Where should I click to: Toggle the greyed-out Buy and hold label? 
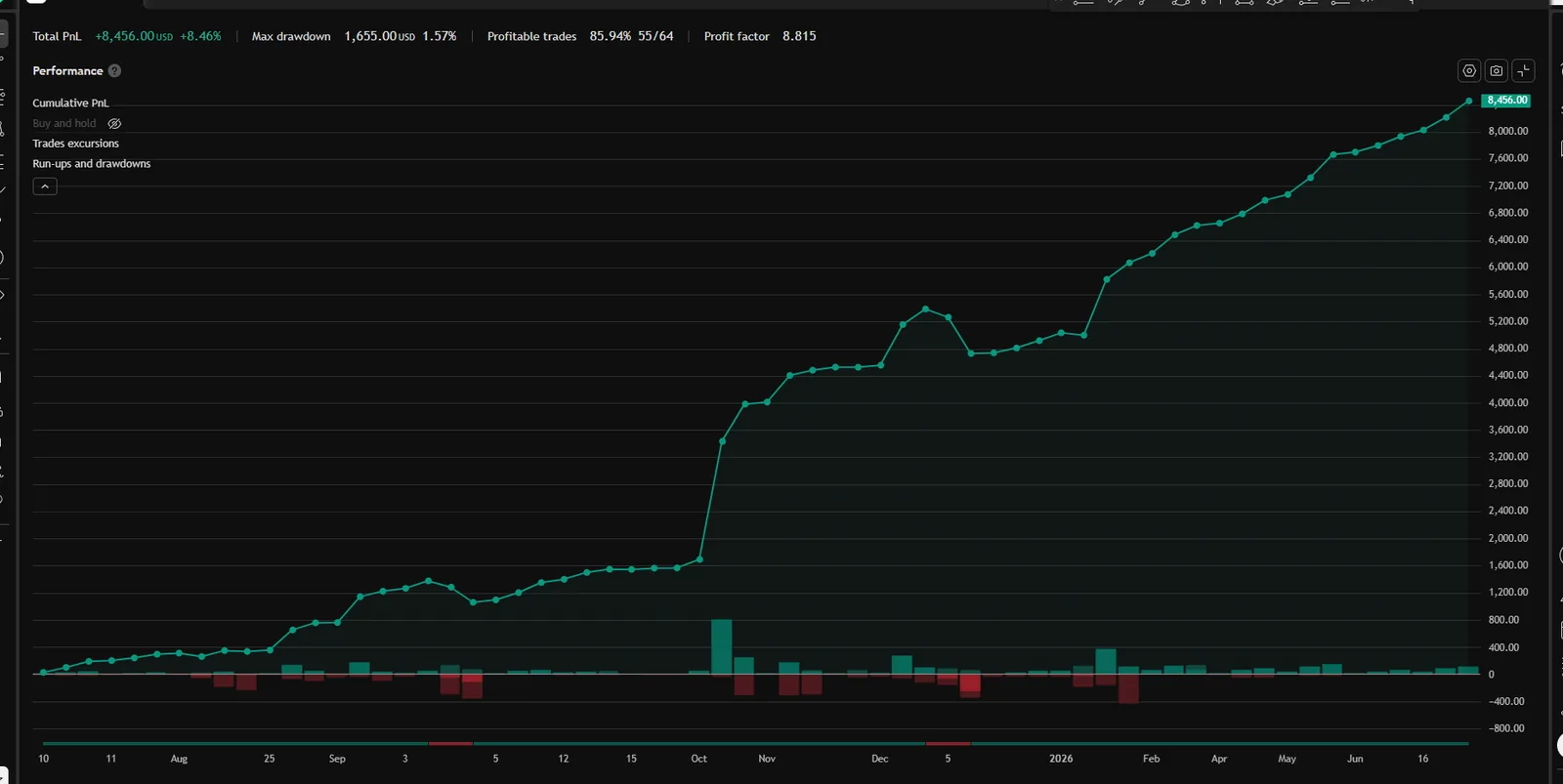click(x=64, y=124)
